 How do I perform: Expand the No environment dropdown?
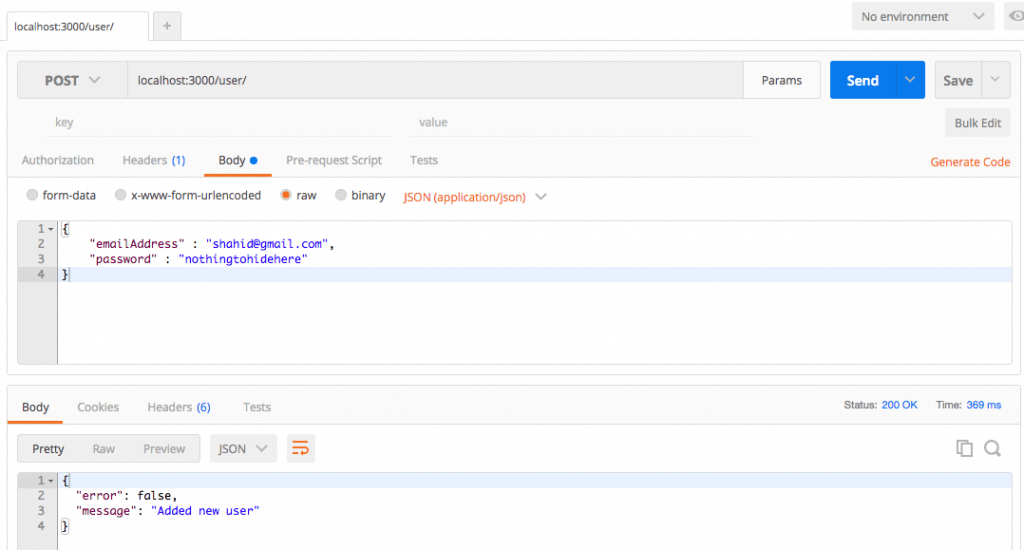[923, 16]
